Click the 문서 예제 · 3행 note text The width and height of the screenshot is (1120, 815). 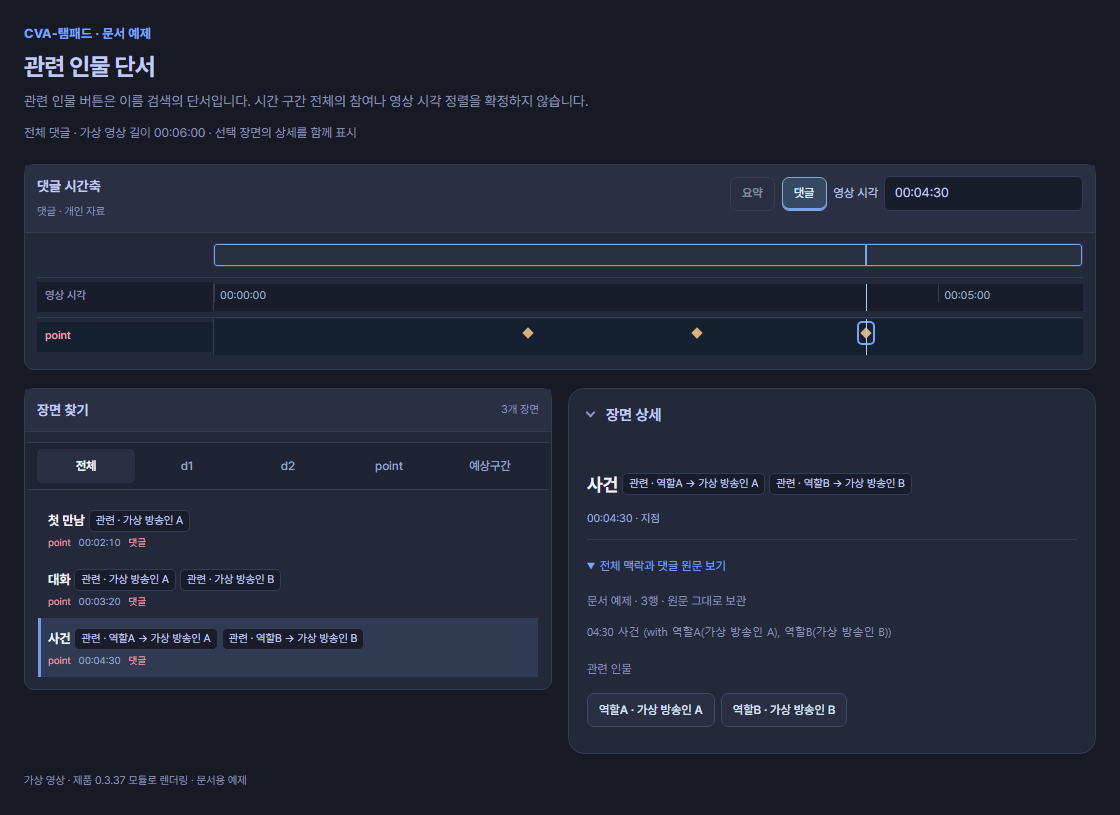tap(666, 601)
